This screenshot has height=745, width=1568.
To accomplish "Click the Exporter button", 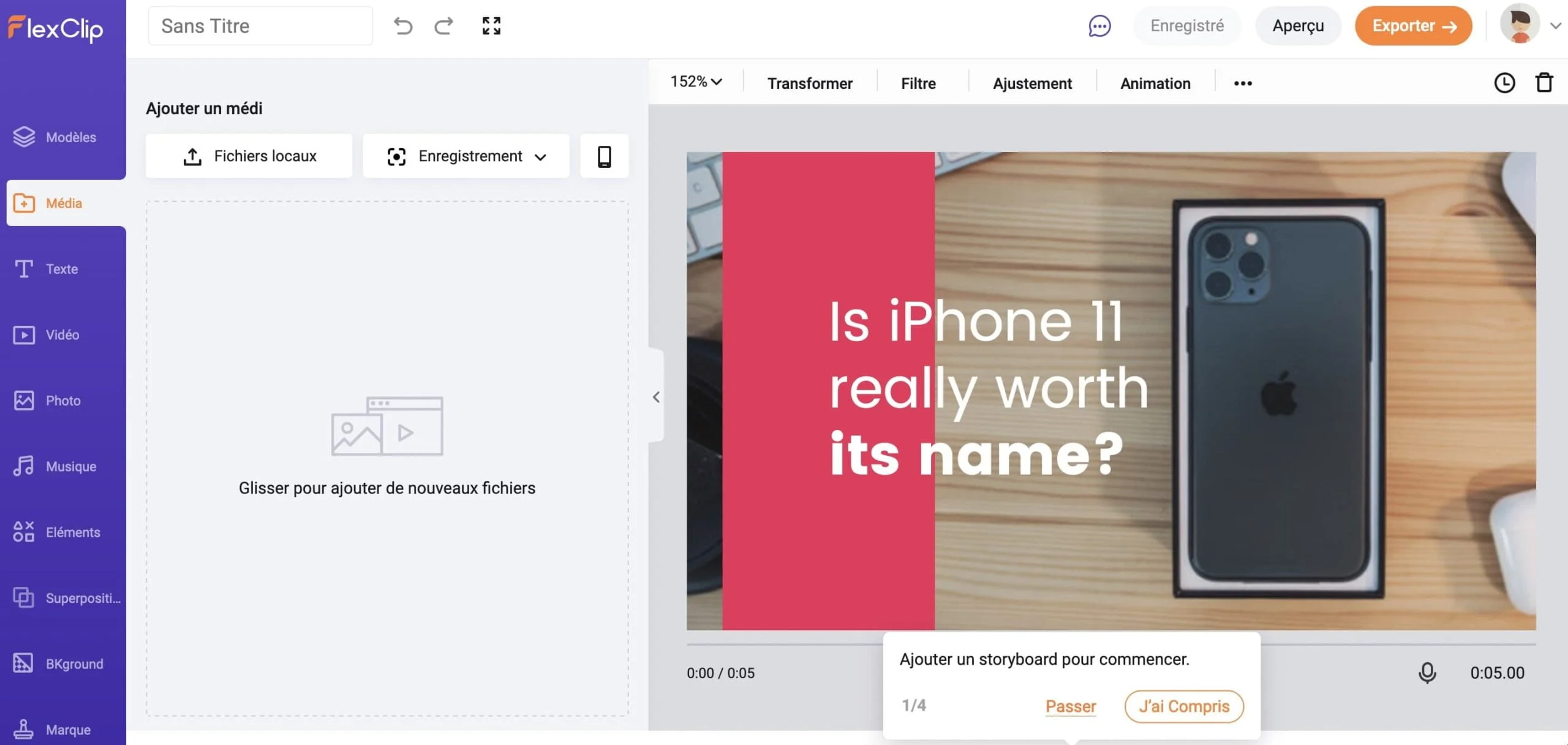I will pyautogui.click(x=1414, y=26).
